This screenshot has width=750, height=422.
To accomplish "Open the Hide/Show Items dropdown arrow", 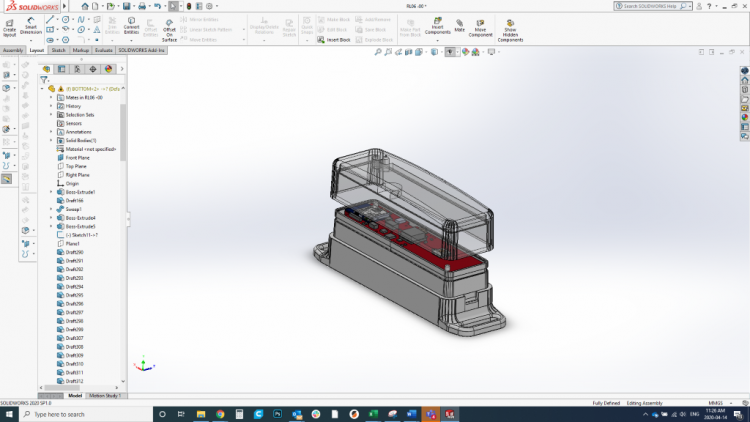I will click(458, 52).
